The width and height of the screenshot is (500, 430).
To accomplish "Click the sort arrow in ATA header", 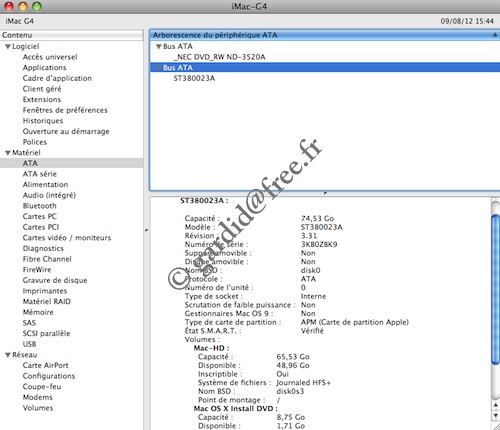I will pyautogui.click(x=495, y=35).
